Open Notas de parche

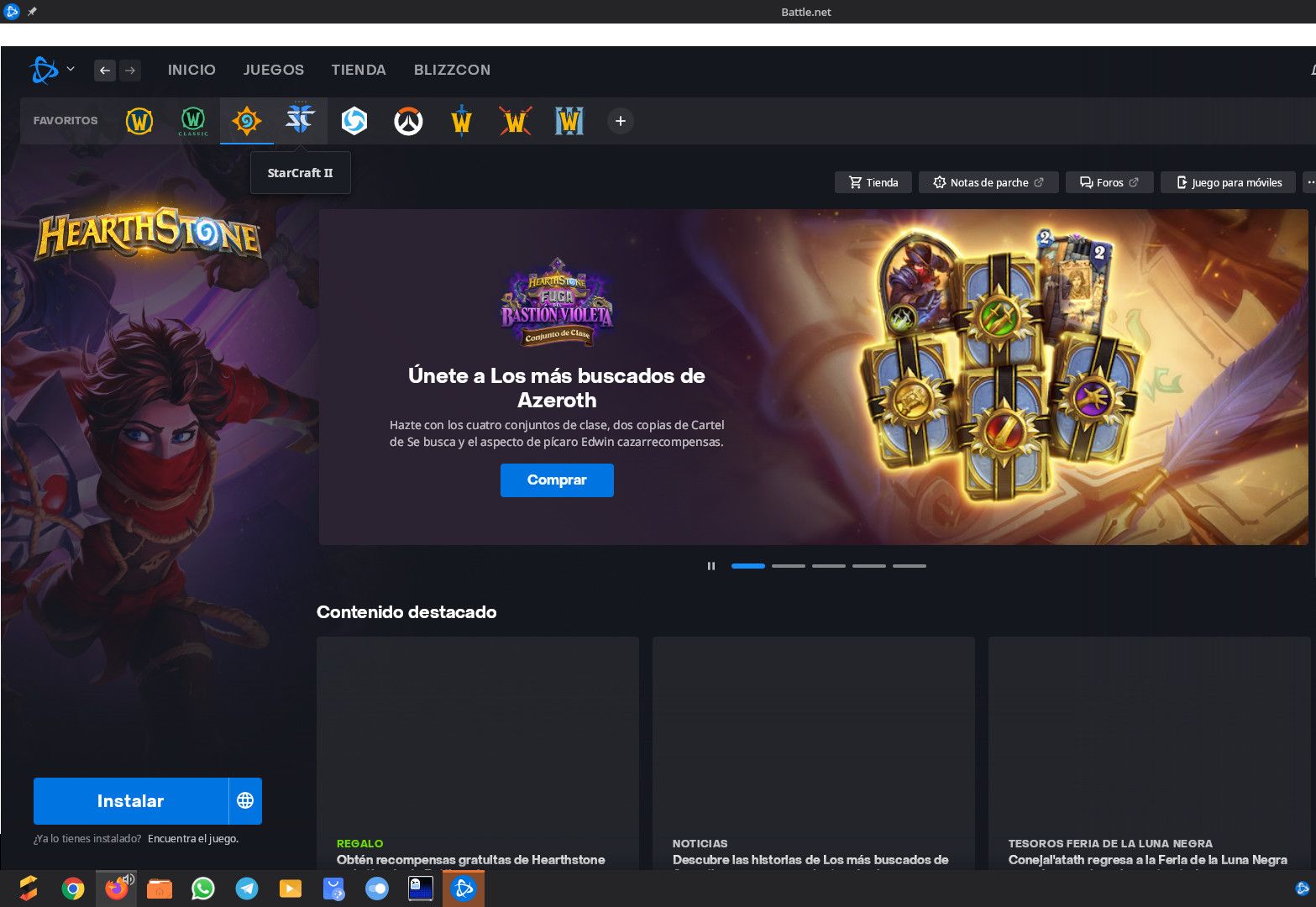tap(988, 182)
